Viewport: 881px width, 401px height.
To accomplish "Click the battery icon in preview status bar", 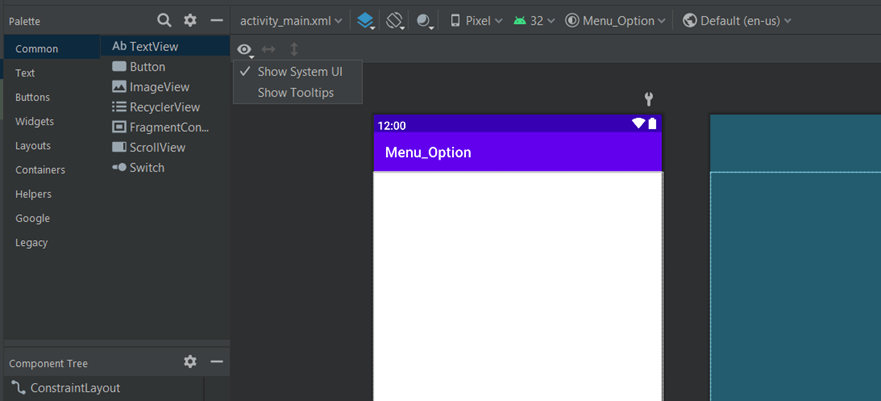I will click(x=652, y=124).
